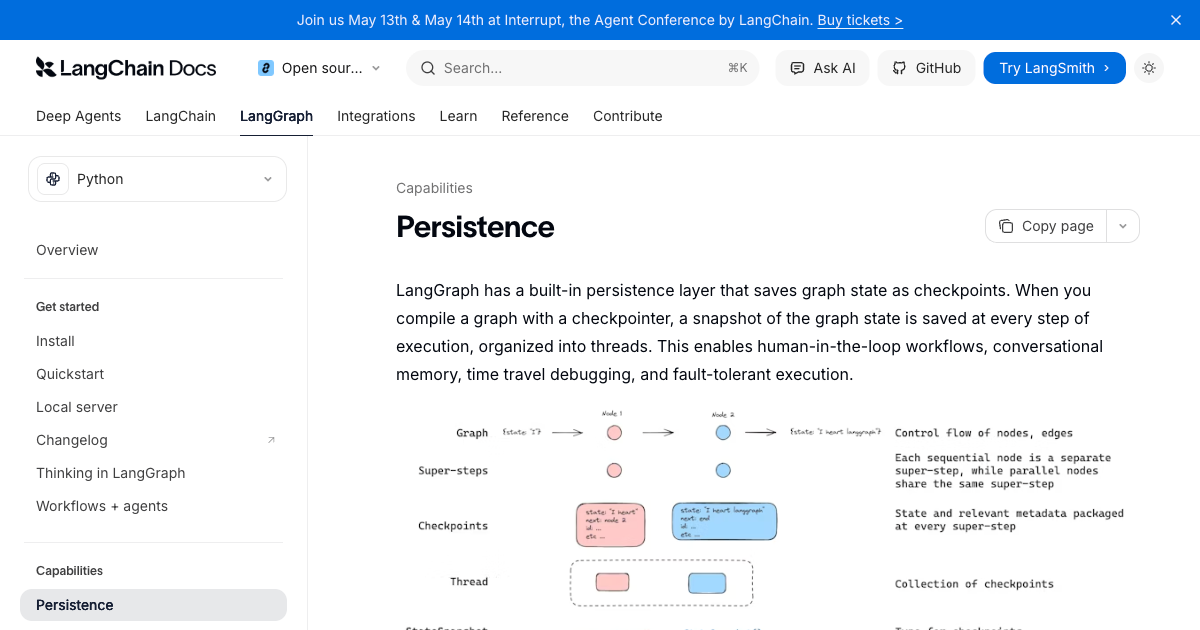
Task: Click the Get started section label
Action: tap(68, 307)
